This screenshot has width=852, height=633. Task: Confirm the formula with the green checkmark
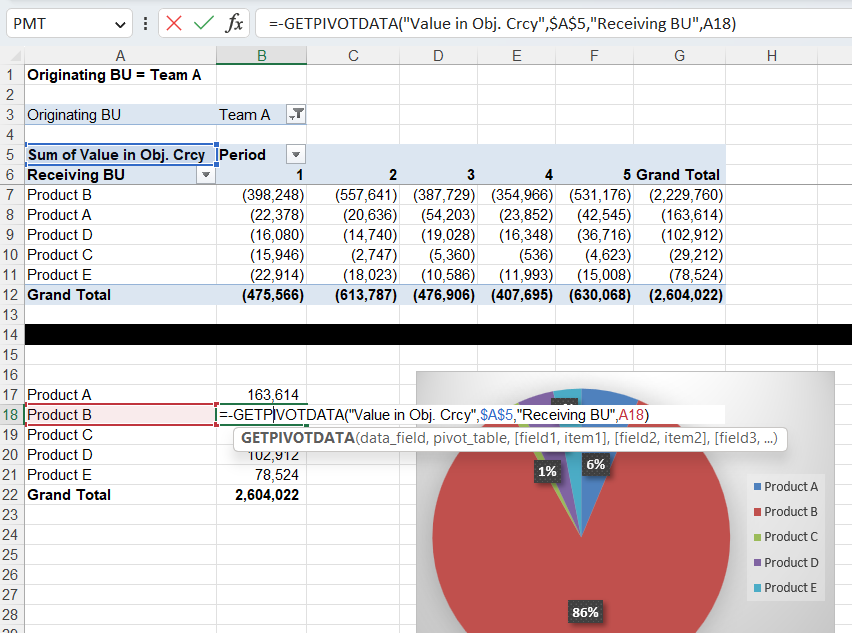pos(204,23)
